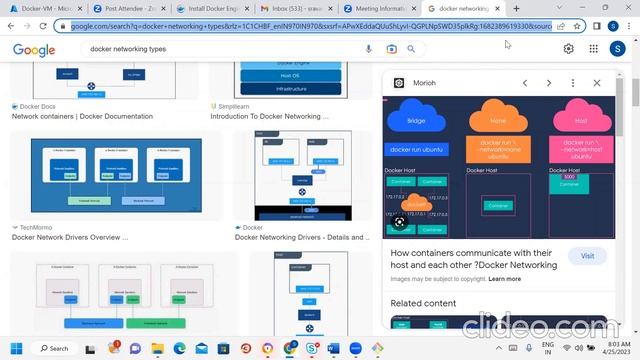This screenshot has width=640, height=360.
Task: Switch to the Meeting Information tab
Action: 380,9
